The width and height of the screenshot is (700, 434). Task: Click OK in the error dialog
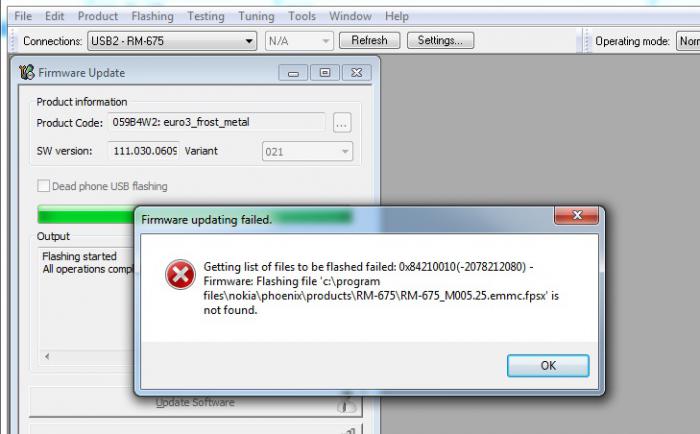(548, 366)
